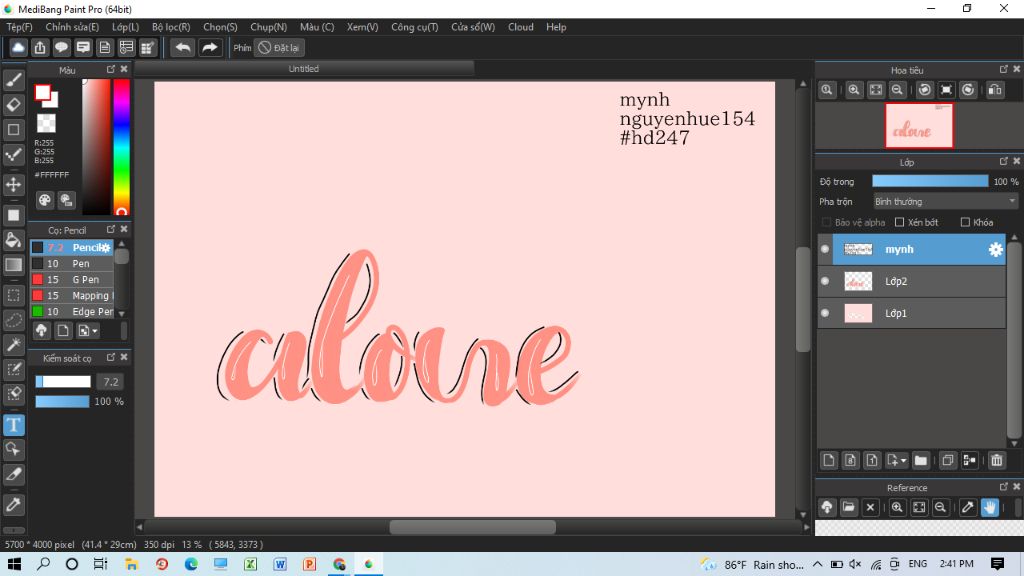Select the G Pen brush
The height and width of the screenshot is (576, 1024).
(x=72, y=280)
